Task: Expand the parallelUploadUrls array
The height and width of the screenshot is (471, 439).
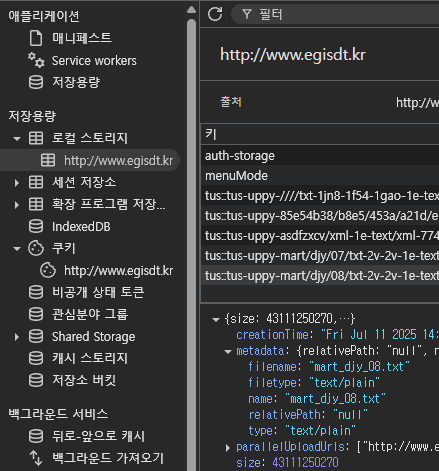Action: click(x=228, y=447)
